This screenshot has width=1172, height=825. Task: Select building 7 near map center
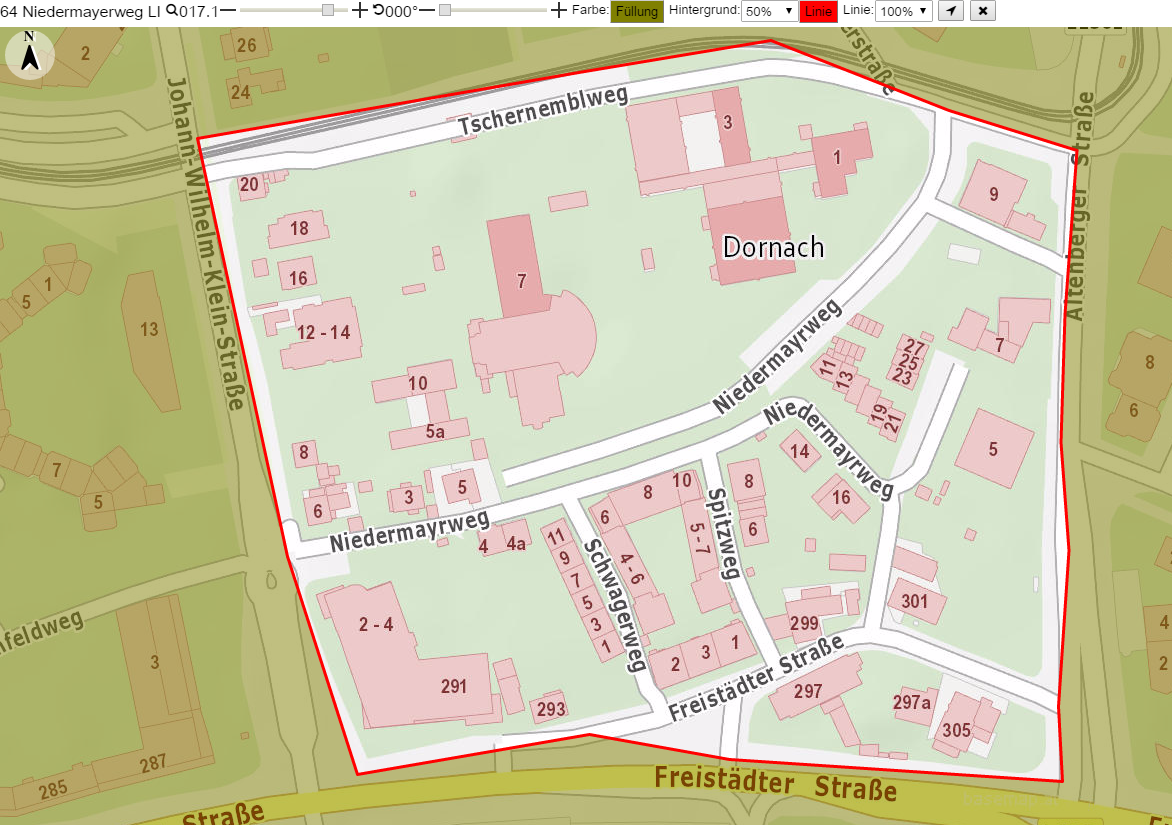522,281
